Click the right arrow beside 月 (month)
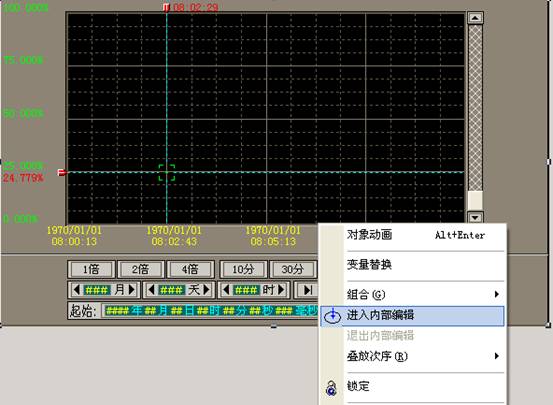Viewport: 553px width, 405px height. 132,290
